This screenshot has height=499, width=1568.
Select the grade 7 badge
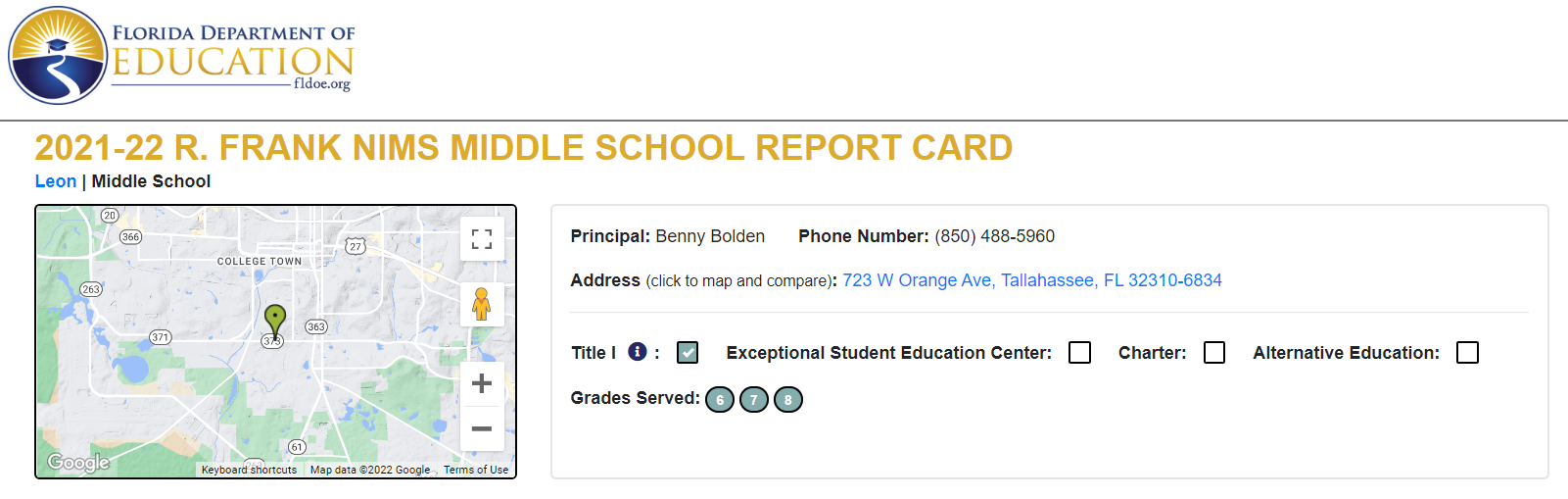[754, 399]
